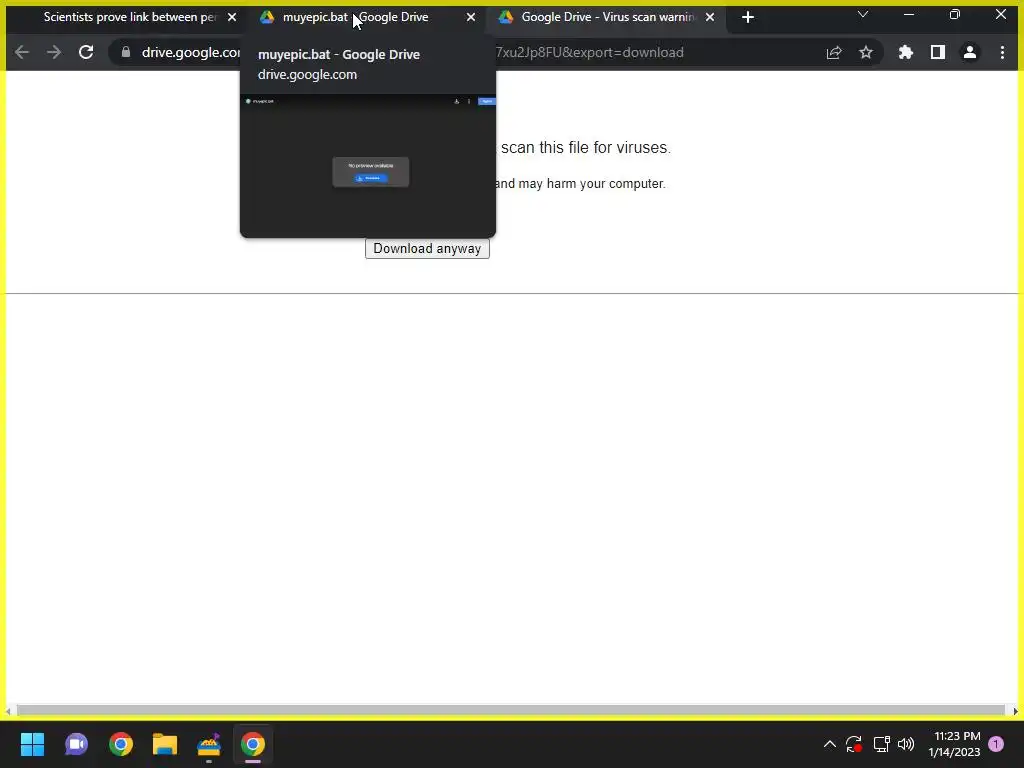Close the Virus scan warning tab
The height and width of the screenshot is (768, 1024).
[710, 17]
